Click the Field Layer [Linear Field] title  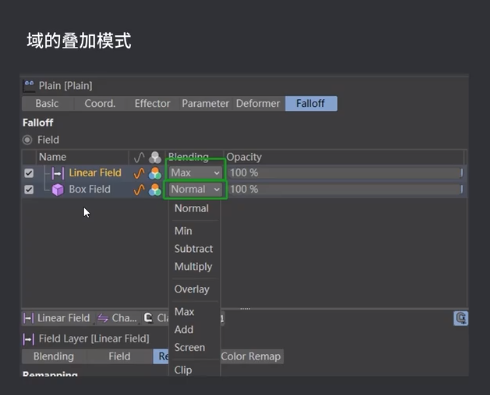[94, 339]
